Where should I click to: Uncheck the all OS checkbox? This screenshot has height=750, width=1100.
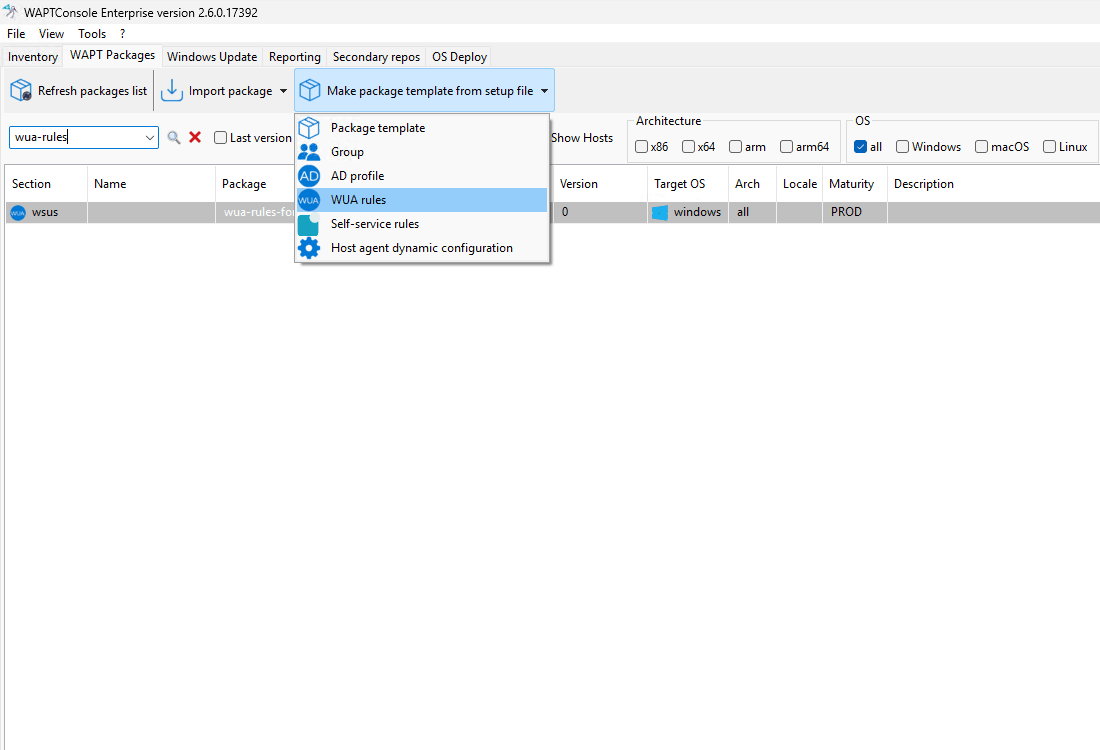tap(861, 147)
